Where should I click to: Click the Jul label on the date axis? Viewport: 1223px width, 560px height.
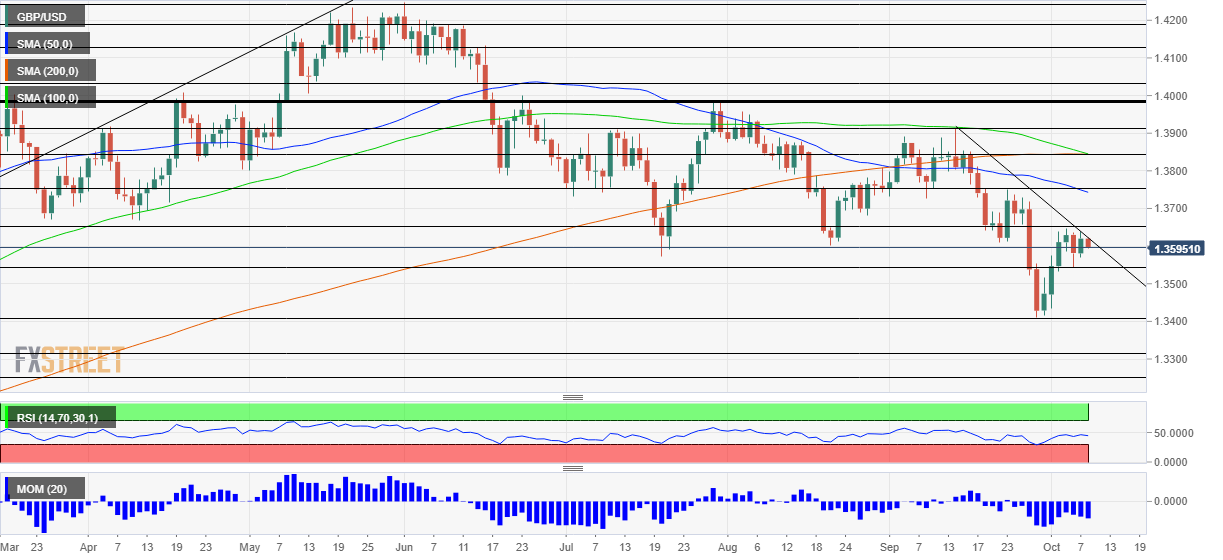tap(565, 548)
